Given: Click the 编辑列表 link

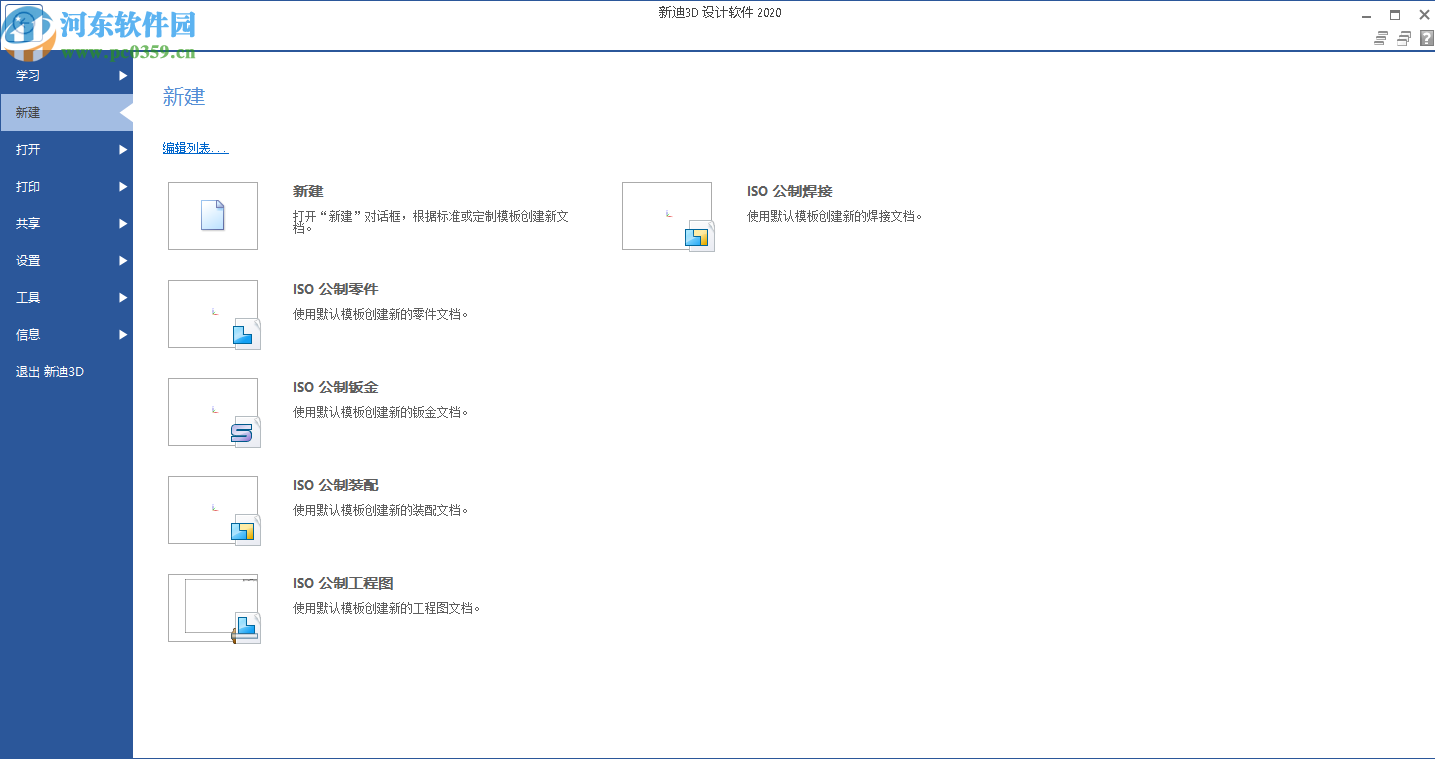Looking at the screenshot, I should point(193,147).
